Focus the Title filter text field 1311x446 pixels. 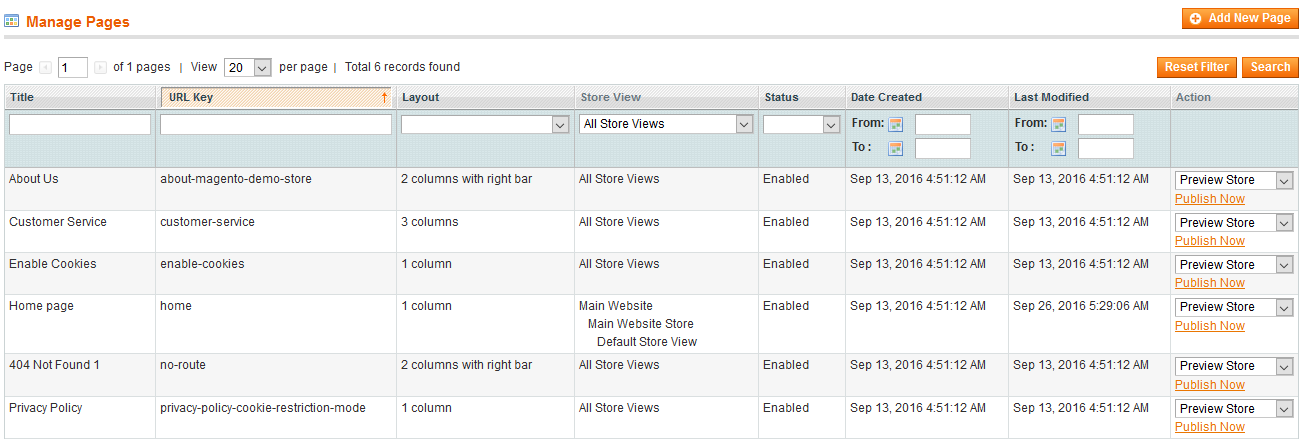click(80, 125)
